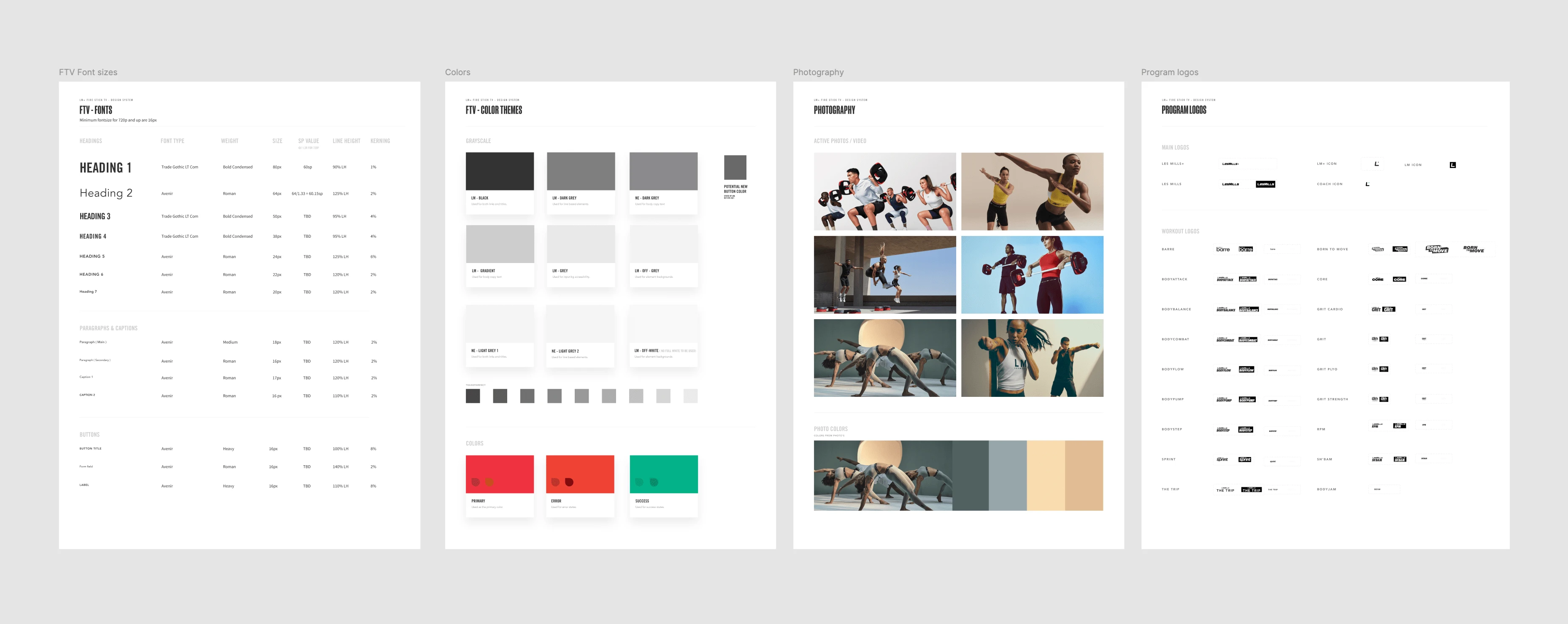Click the large outlined Born To Move logo
The image size is (1568, 624).
[x=1436, y=249]
